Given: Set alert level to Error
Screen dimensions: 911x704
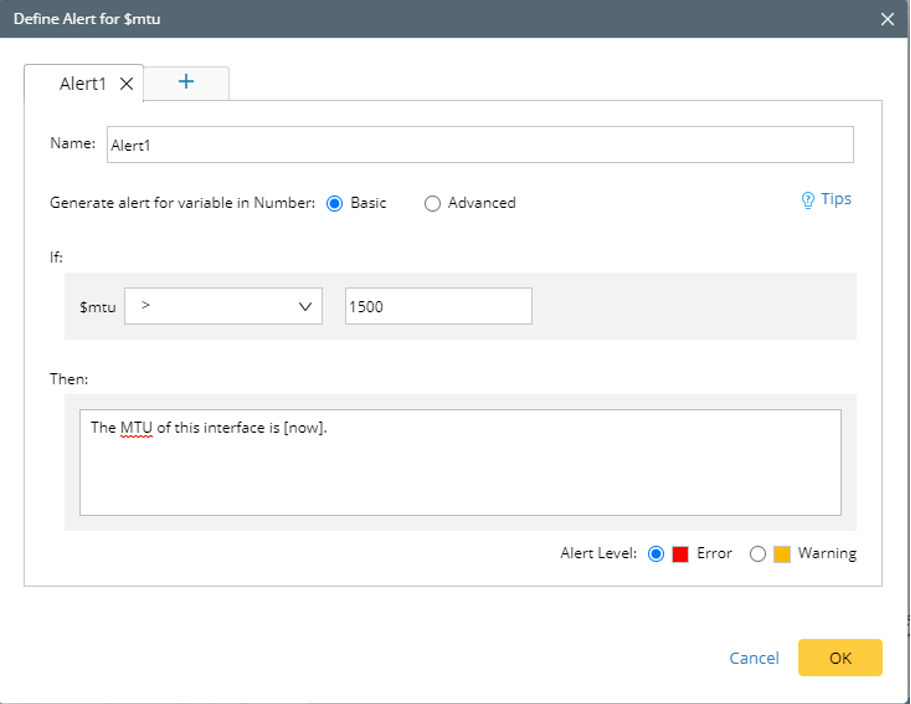Looking at the screenshot, I should (657, 553).
